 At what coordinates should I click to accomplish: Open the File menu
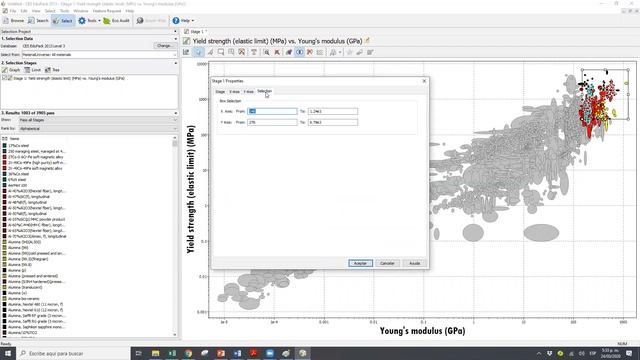[13, 11]
